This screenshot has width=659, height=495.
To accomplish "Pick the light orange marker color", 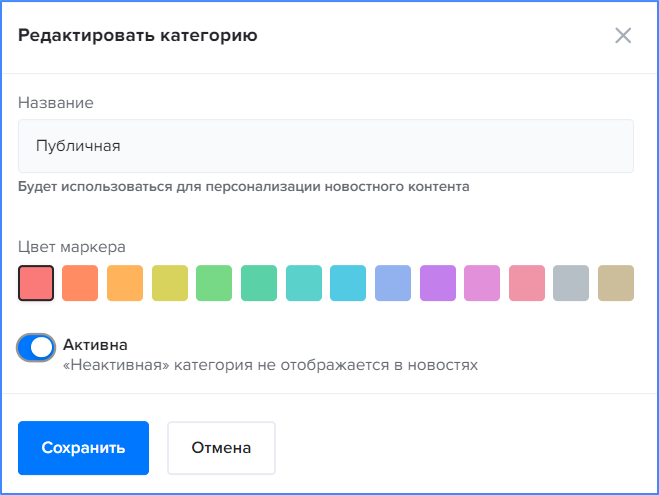I will 125,283.
